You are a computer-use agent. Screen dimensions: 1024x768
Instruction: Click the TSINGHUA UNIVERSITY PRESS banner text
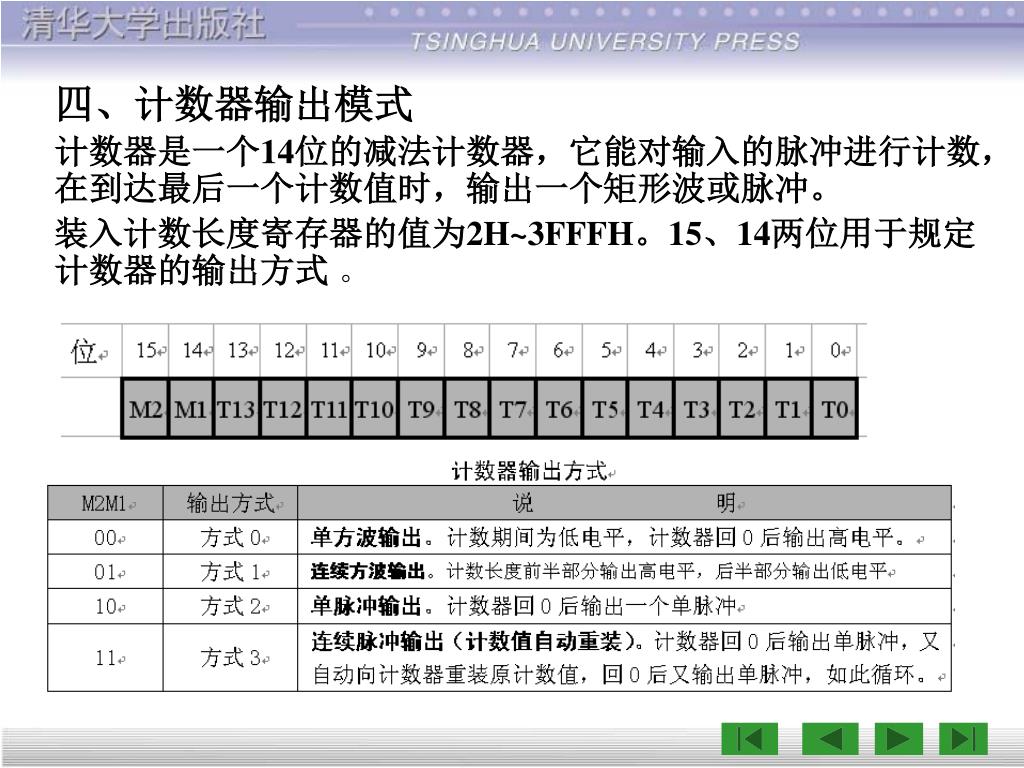click(x=605, y=42)
